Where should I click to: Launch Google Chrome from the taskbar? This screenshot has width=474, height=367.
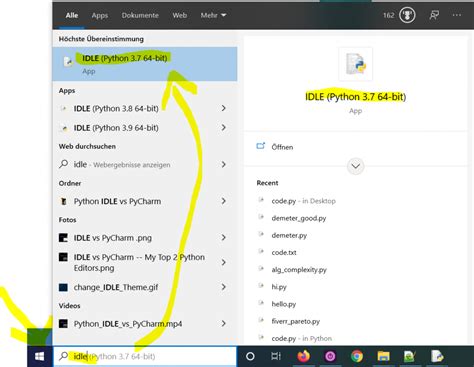357,356
